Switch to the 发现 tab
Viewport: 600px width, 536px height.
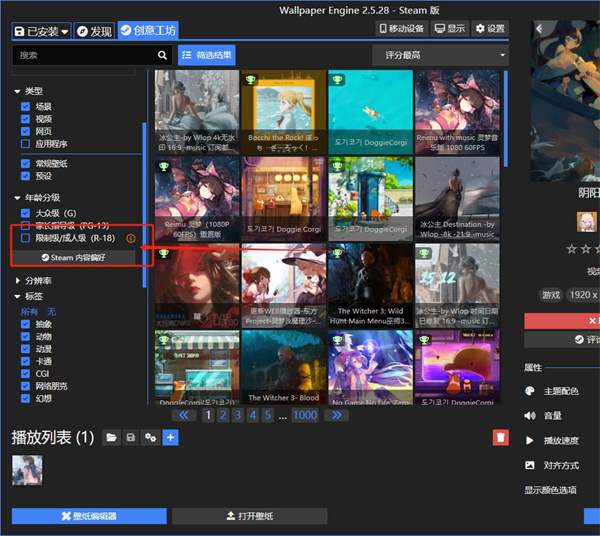pos(94,31)
